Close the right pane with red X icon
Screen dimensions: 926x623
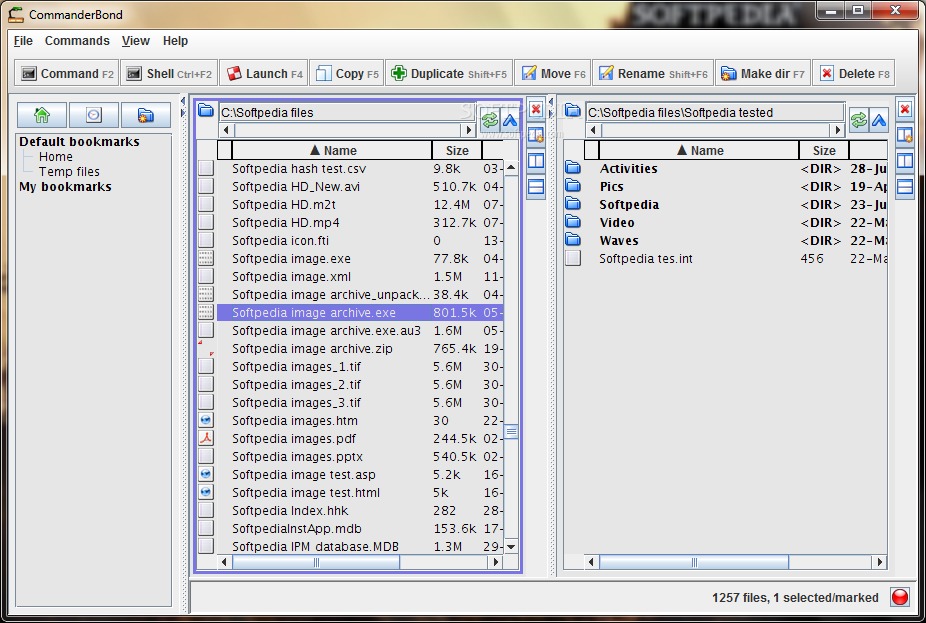click(905, 109)
